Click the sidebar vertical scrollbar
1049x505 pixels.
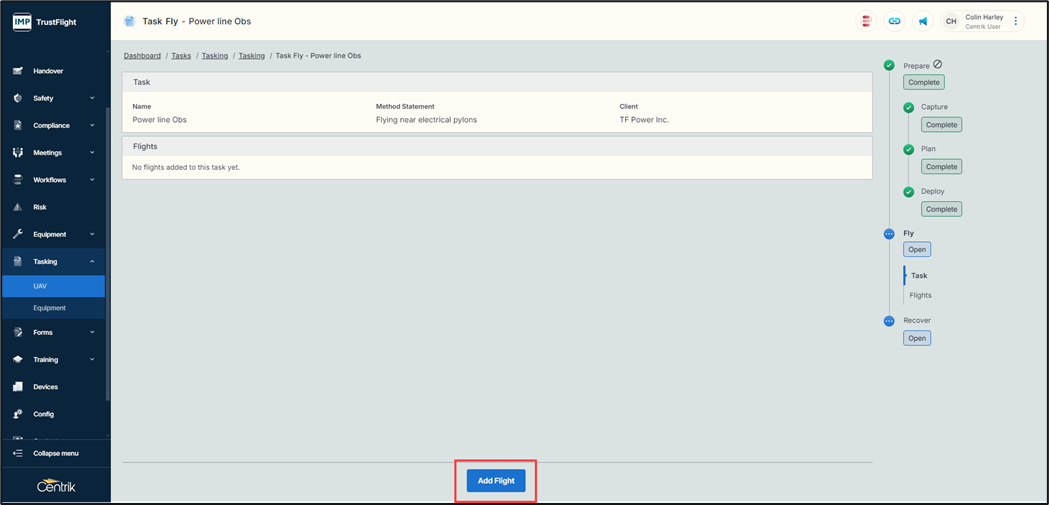coord(107,254)
